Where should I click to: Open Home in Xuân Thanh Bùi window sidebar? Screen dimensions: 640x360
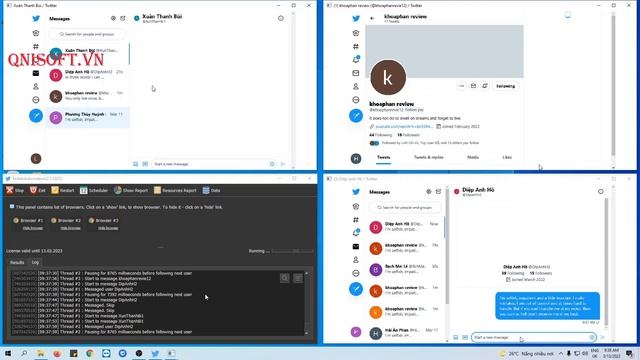(x=36, y=33)
